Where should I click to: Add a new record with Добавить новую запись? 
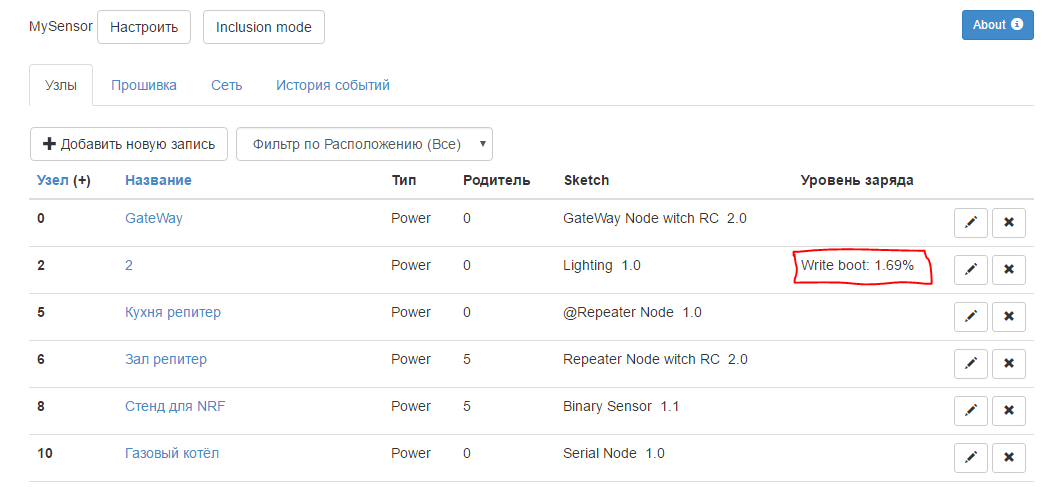(x=129, y=144)
